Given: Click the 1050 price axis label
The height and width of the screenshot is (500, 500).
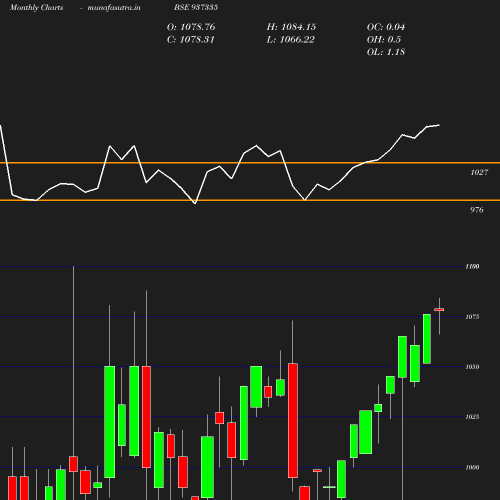Looking at the screenshot, I should [472, 367].
